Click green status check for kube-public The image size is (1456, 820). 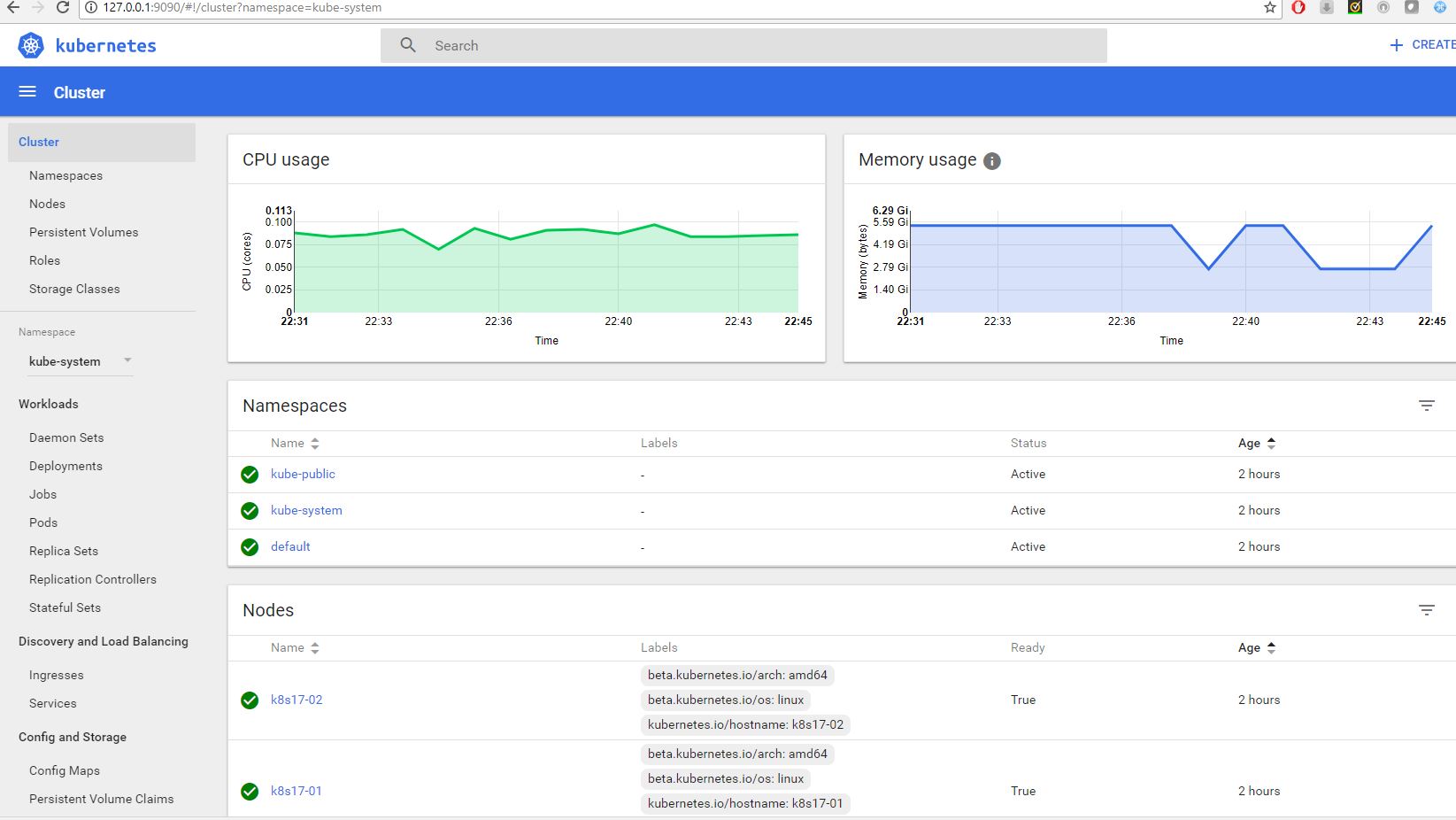(250, 475)
